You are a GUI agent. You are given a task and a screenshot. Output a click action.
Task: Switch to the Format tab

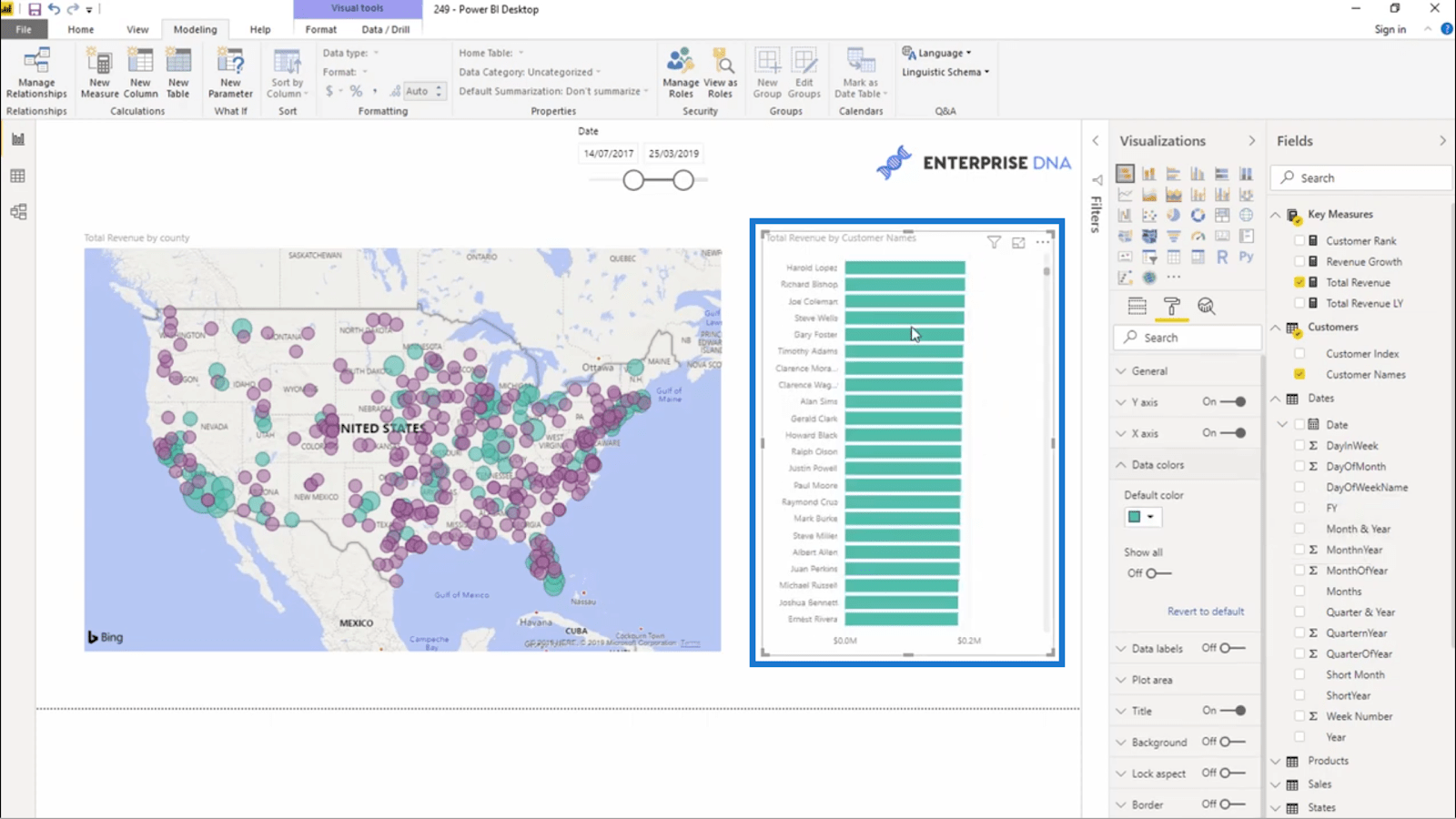[320, 29]
